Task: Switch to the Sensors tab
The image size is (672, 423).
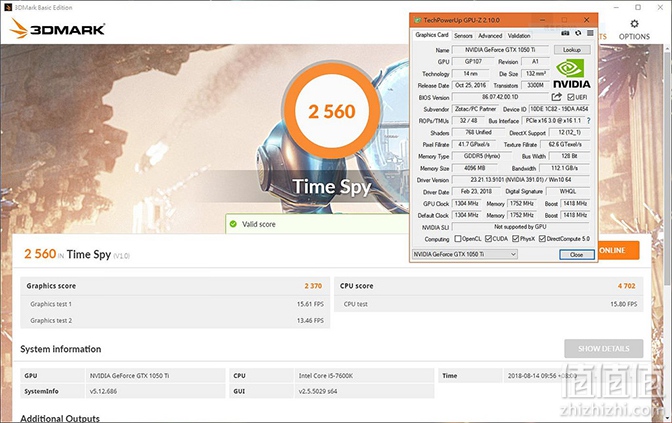Action: pos(463,36)
